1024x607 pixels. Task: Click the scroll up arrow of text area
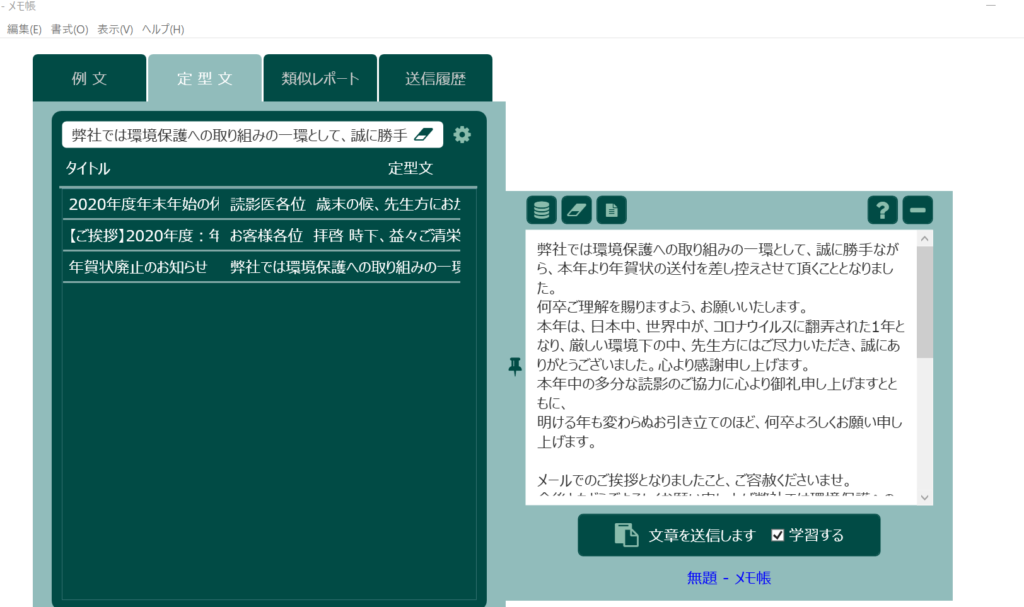[x=924, y=238]
